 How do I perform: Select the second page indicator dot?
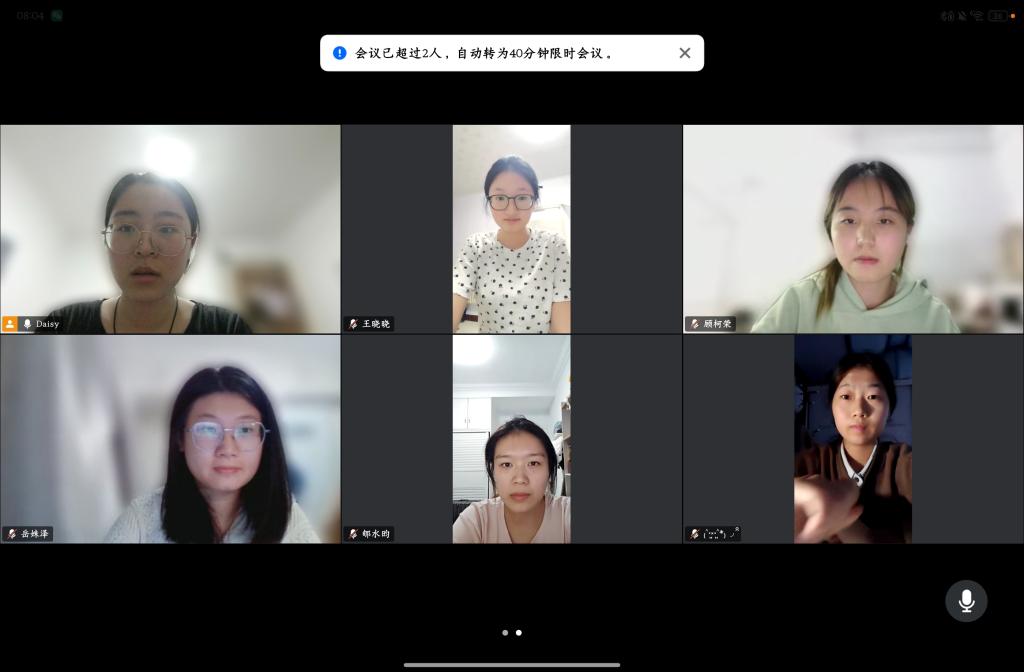(518, 632)
